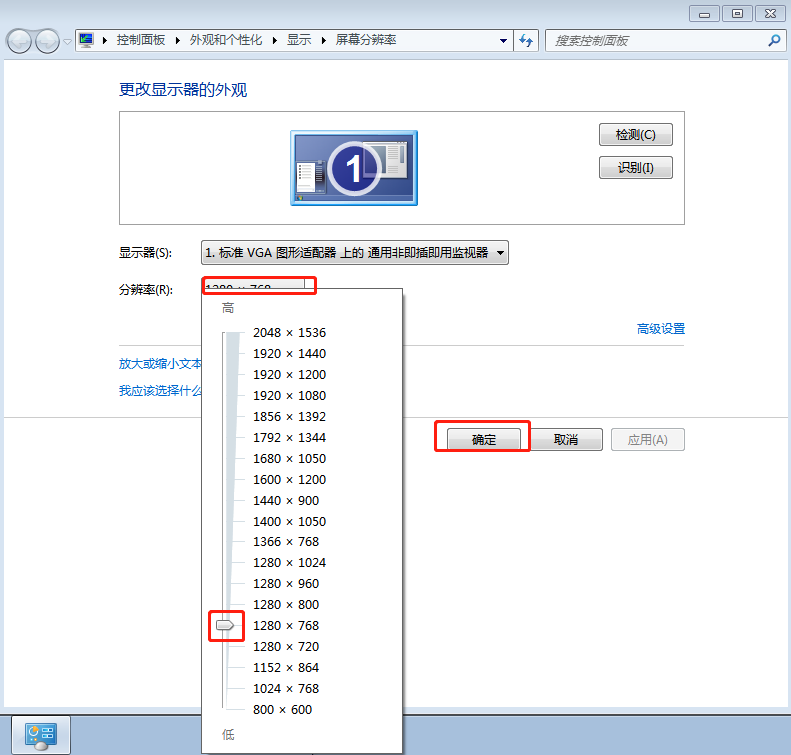Open the 高级设置 link
The height and width of the screenshot is (755, 791).
[x=660, y=329]
